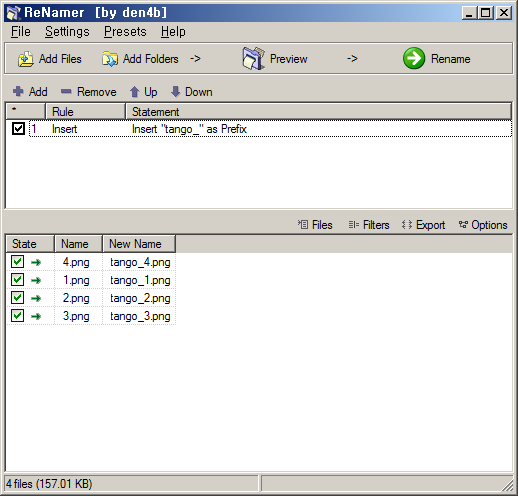Click green arrow state of 1.png
The height and width of the screenshot is (496, 518).
coord(36,281)
